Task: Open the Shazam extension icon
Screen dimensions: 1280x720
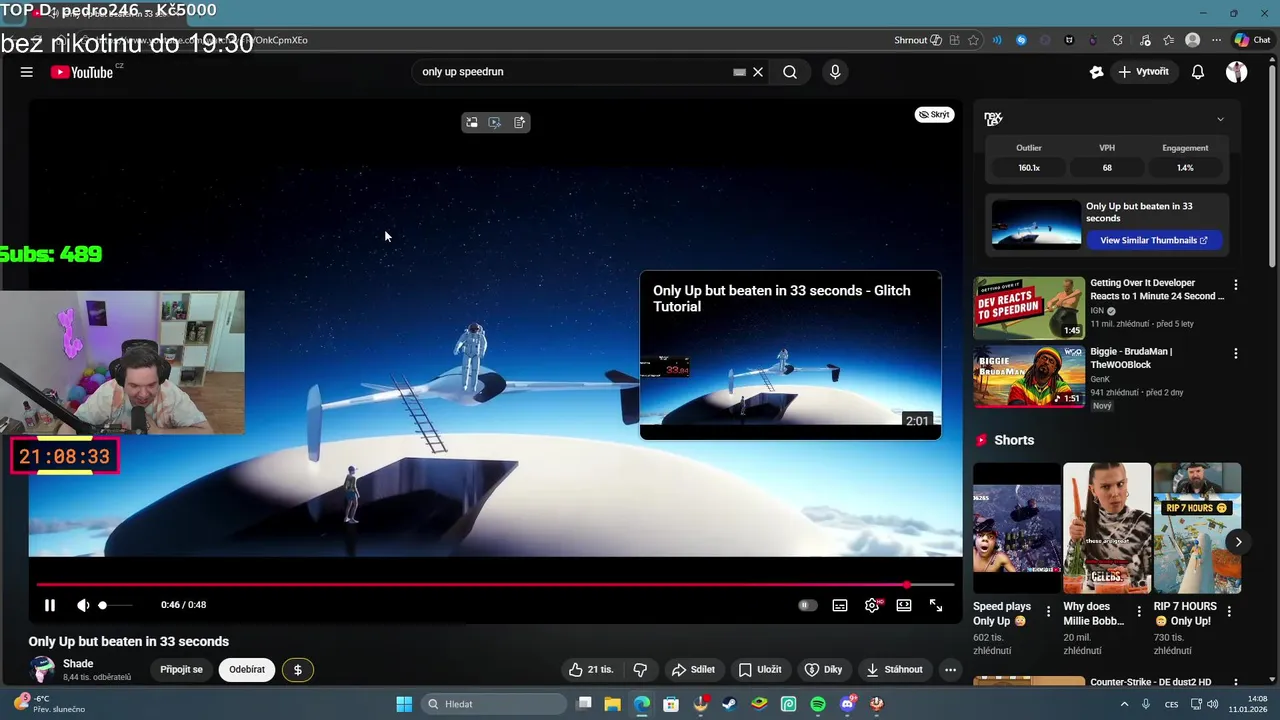Action: (1021, 40)
